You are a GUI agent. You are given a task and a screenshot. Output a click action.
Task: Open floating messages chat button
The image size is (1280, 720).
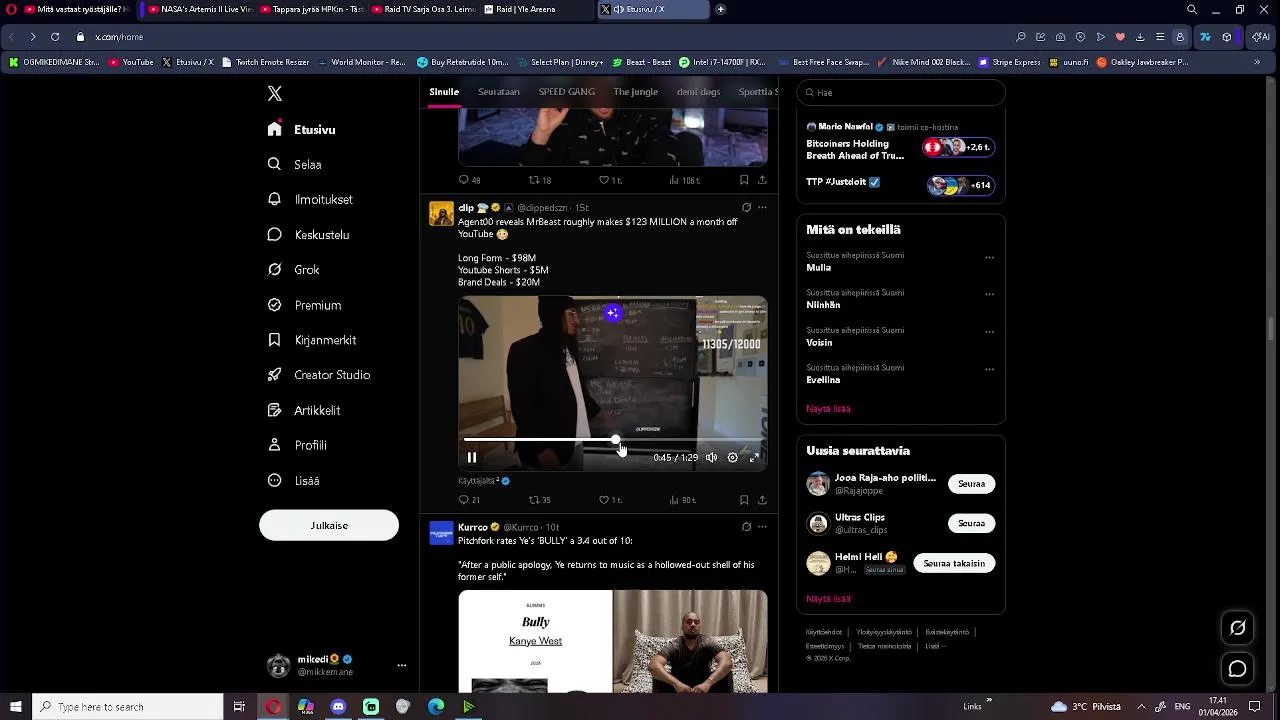(1237, 669)
